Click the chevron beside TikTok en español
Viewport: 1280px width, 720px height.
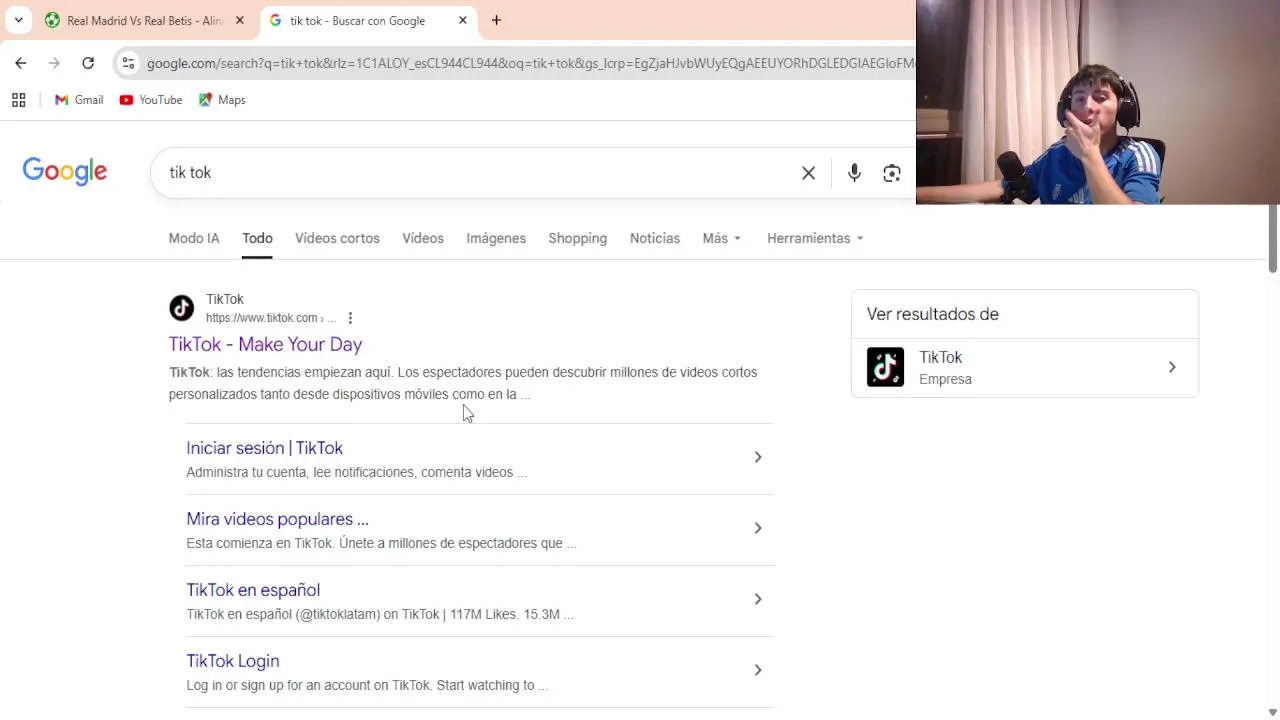(x=758, y=599)
